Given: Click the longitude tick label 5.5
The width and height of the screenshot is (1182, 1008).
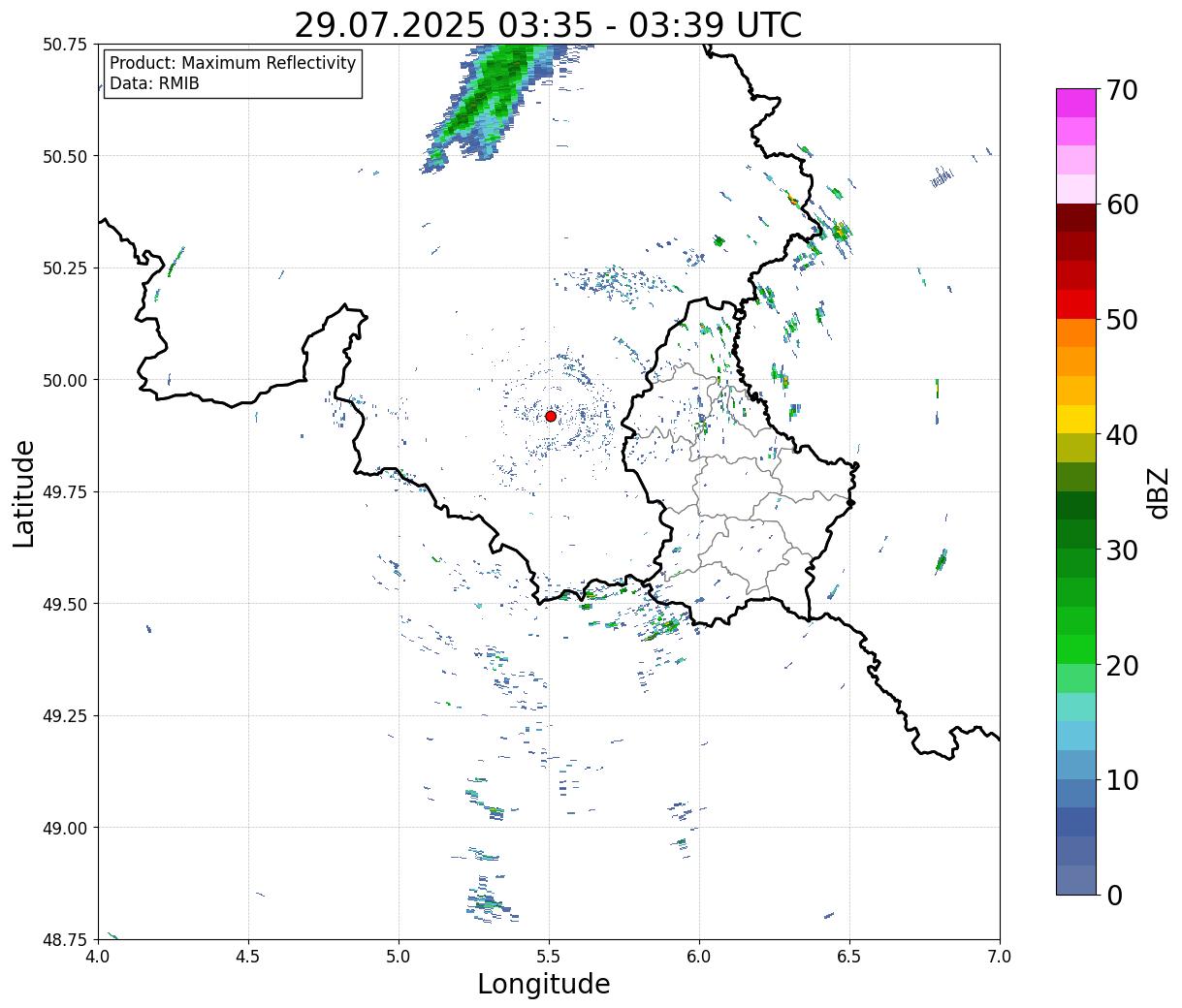Looking at the screenshot, I should pos(549,956).
